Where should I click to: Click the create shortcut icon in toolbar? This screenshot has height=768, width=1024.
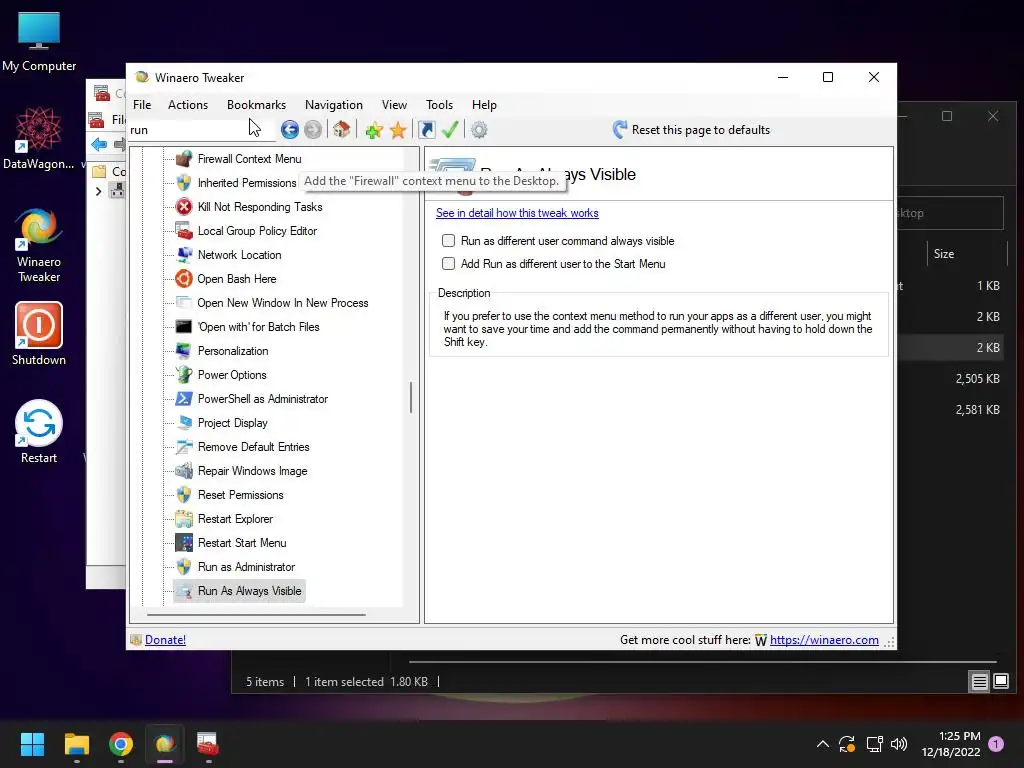click(x=426, y=129)
